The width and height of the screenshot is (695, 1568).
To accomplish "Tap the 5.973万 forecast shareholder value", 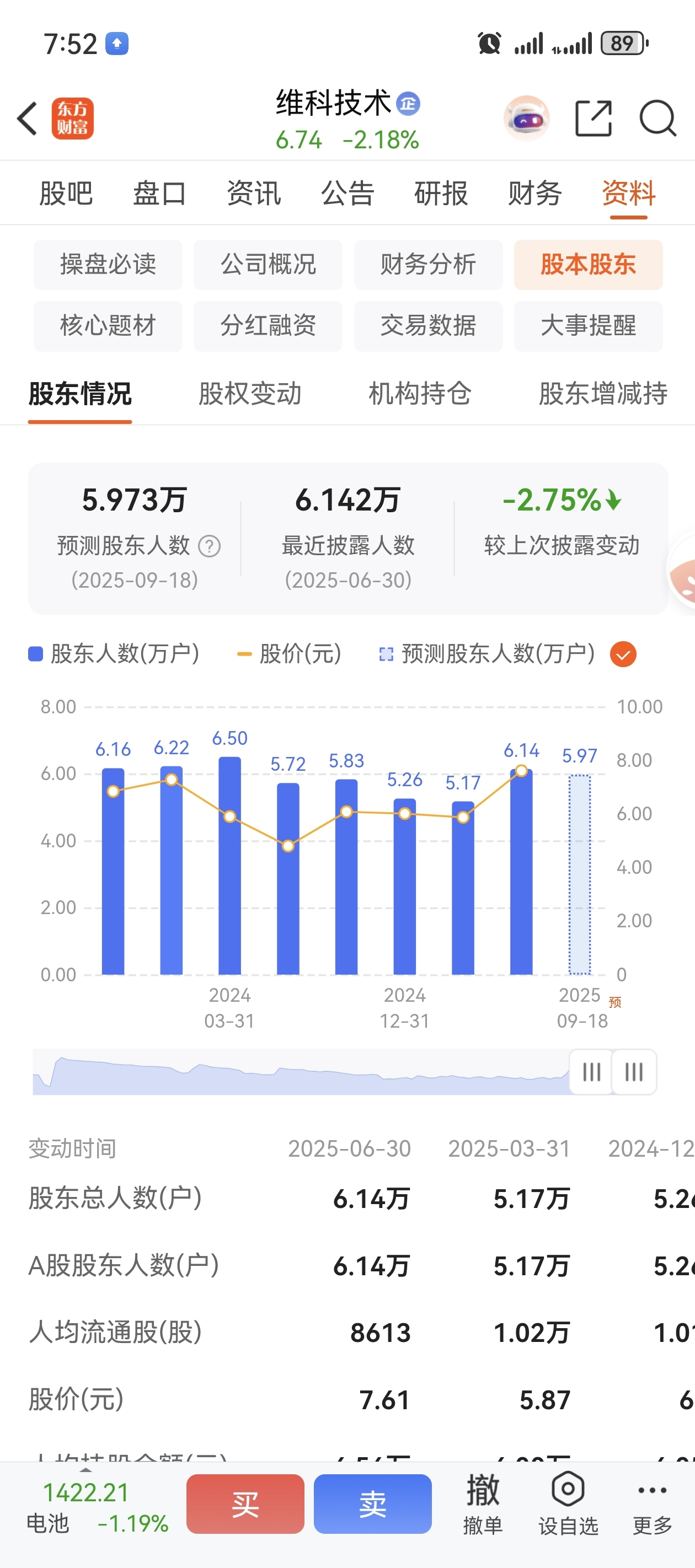I will coord(135,501).
